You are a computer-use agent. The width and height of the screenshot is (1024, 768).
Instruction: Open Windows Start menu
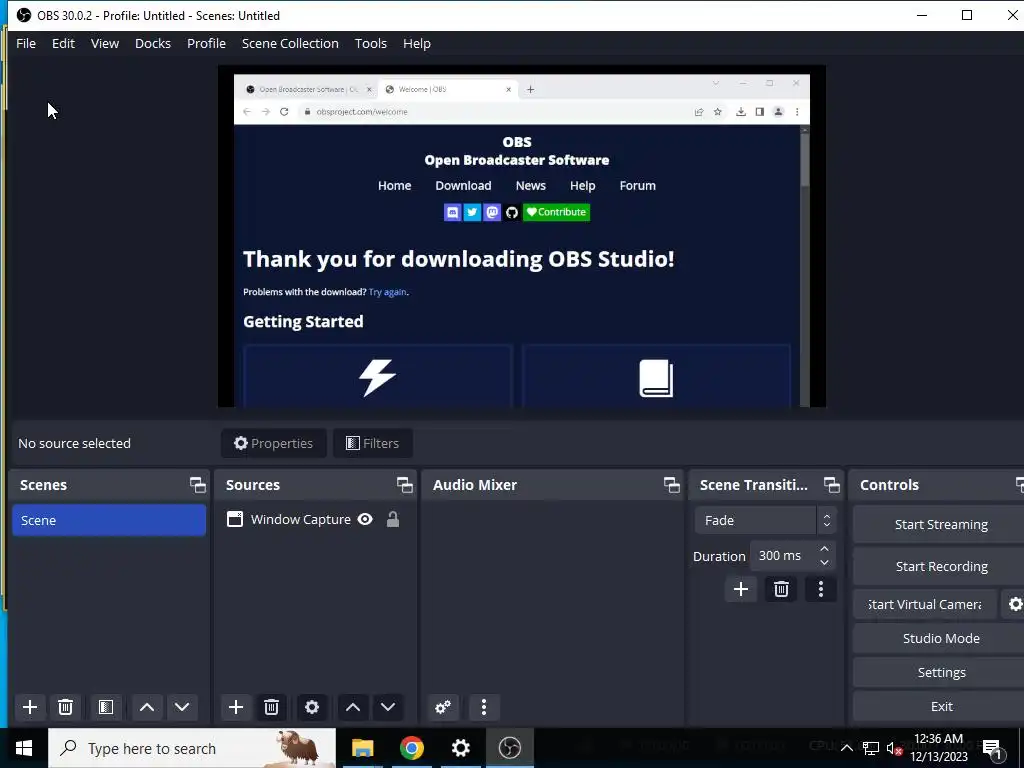[x=24, y=748]
